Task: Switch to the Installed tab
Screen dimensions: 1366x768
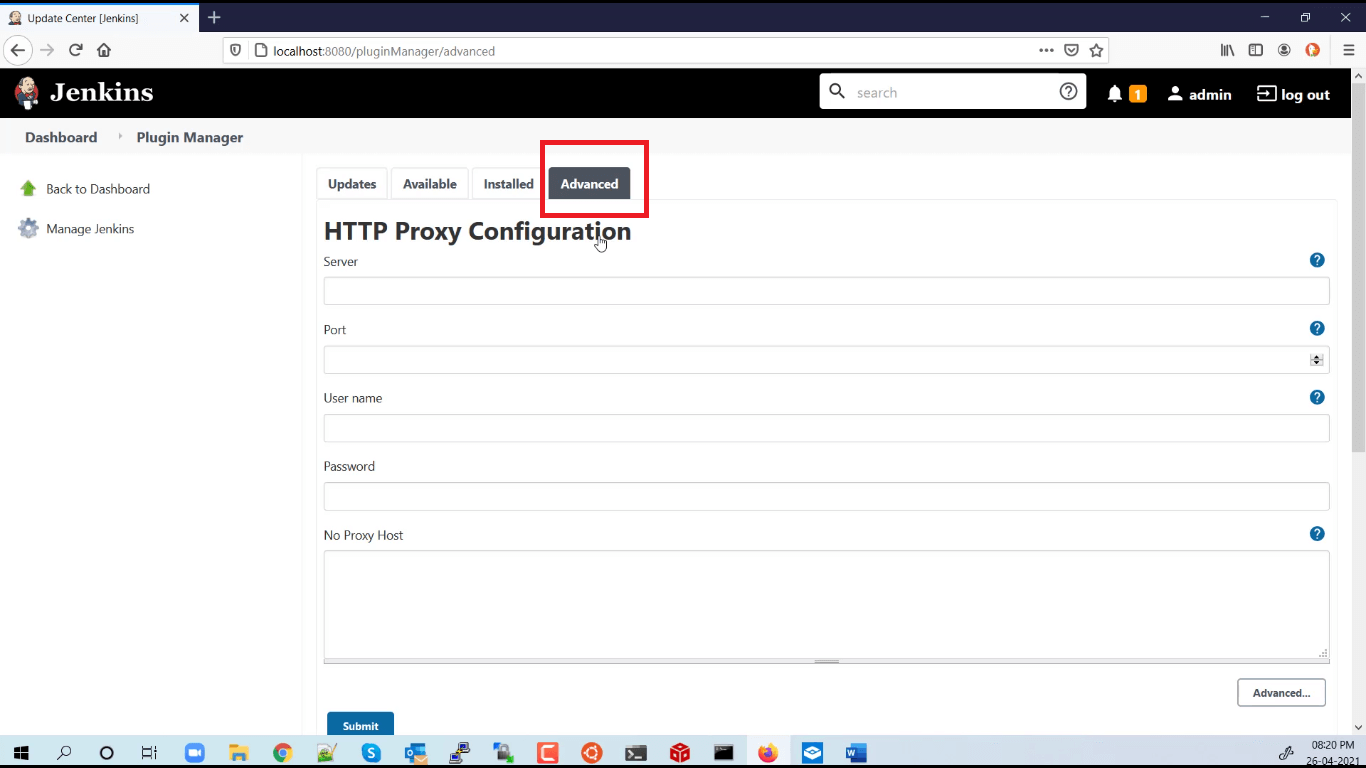Action: [507, 183]
